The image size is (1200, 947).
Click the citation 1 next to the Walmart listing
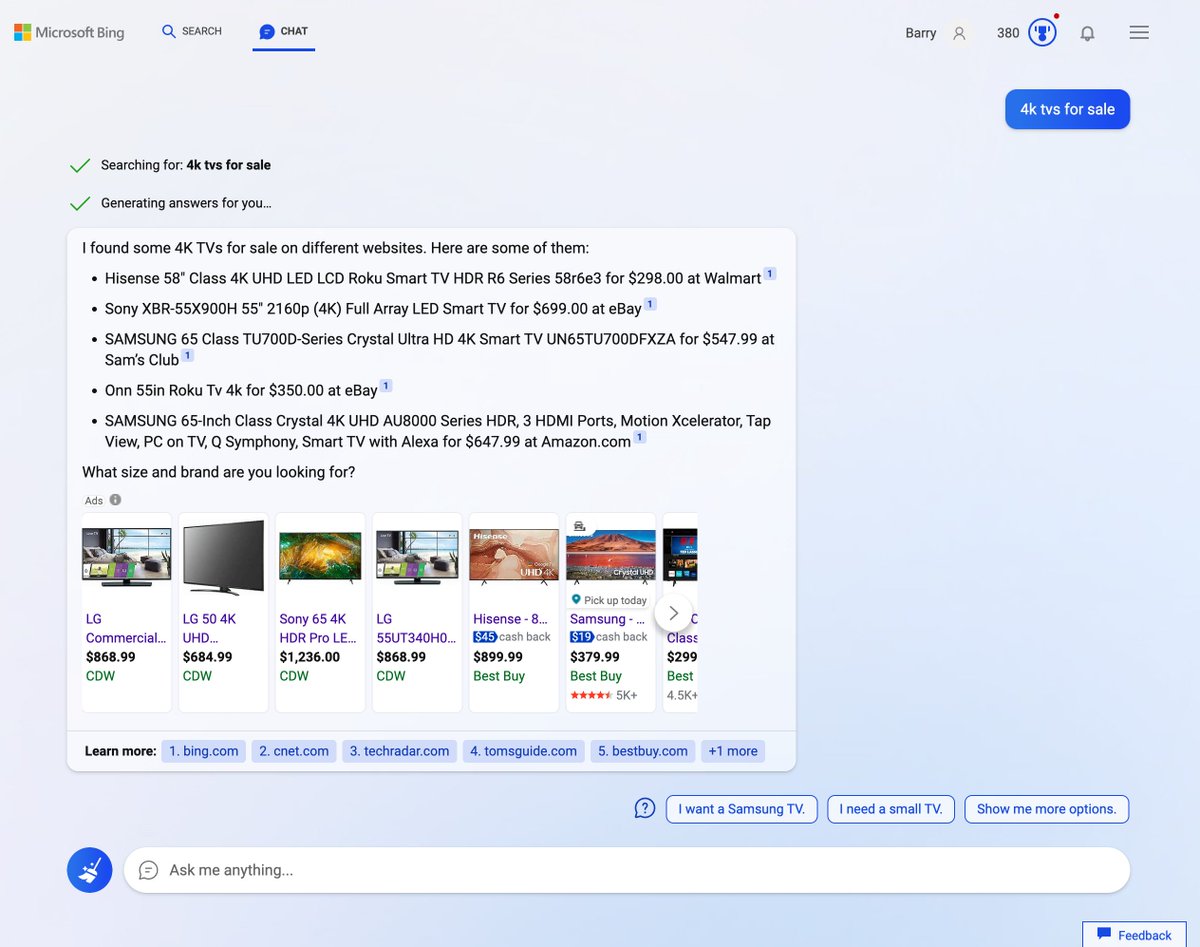768,272
